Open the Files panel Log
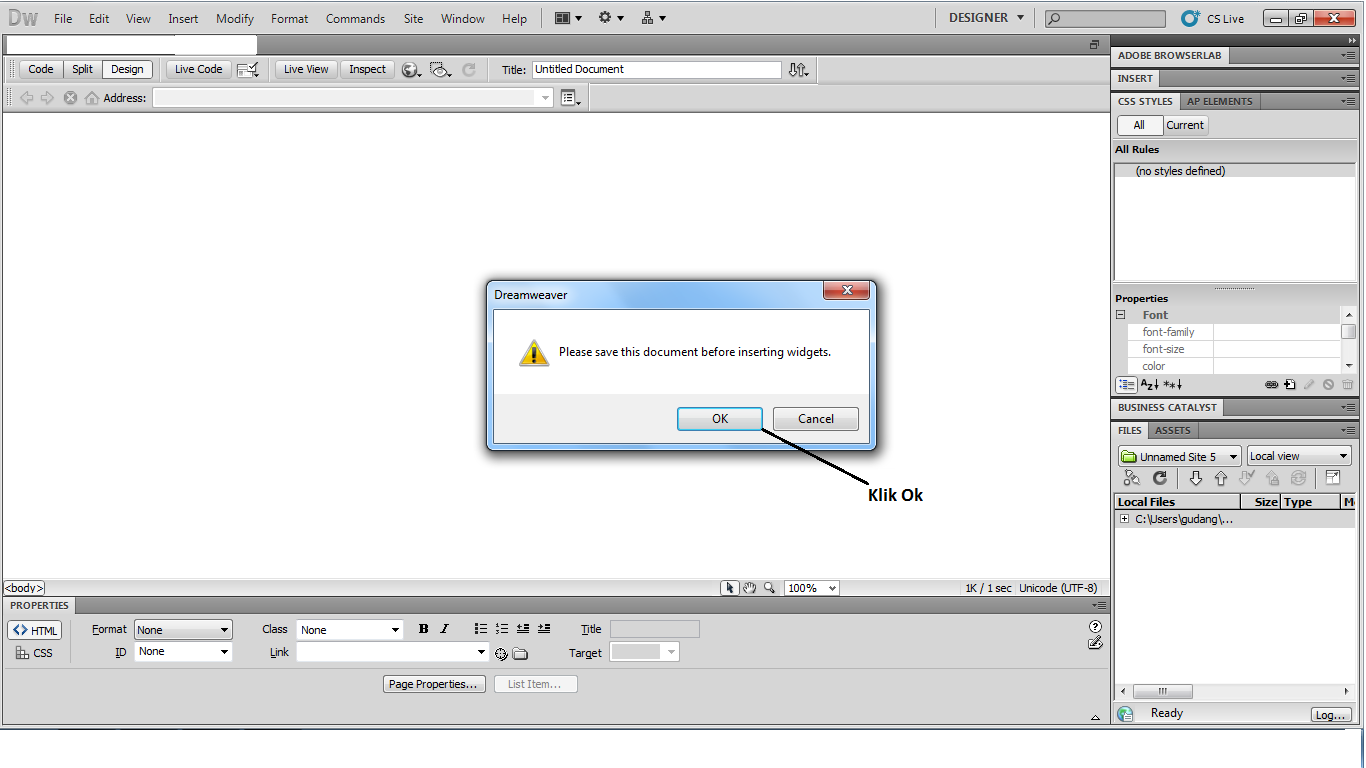This screenshot has width=1366, height=768. [x=1330, y=715]
